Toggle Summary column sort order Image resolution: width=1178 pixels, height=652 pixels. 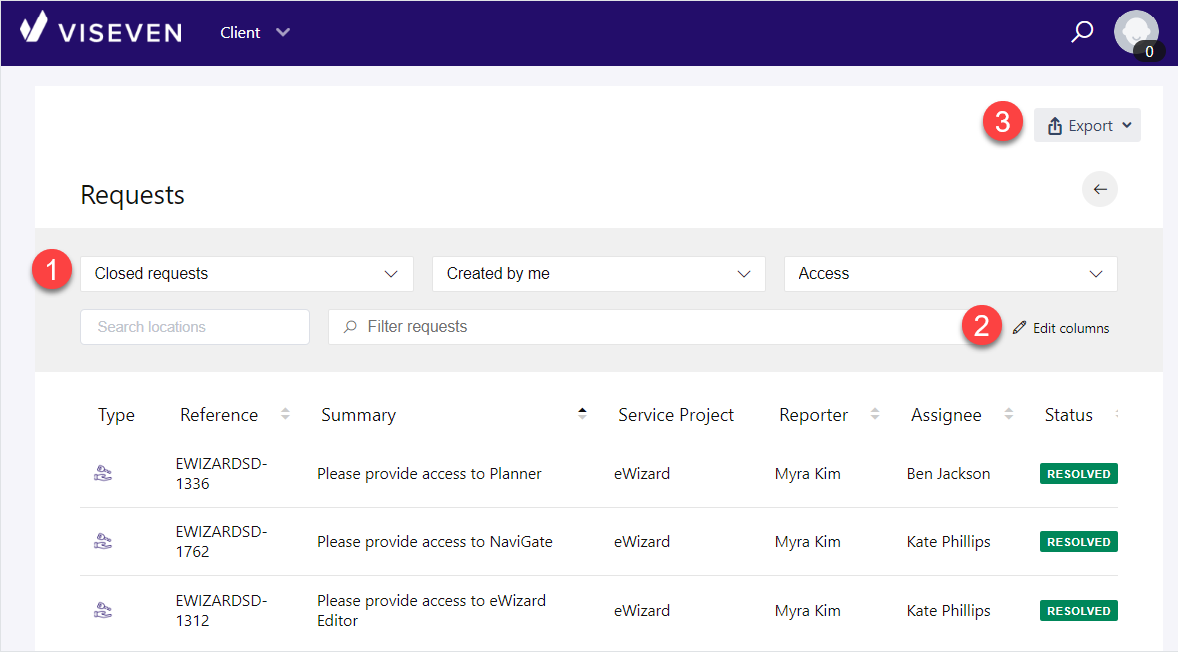(582, 414)
